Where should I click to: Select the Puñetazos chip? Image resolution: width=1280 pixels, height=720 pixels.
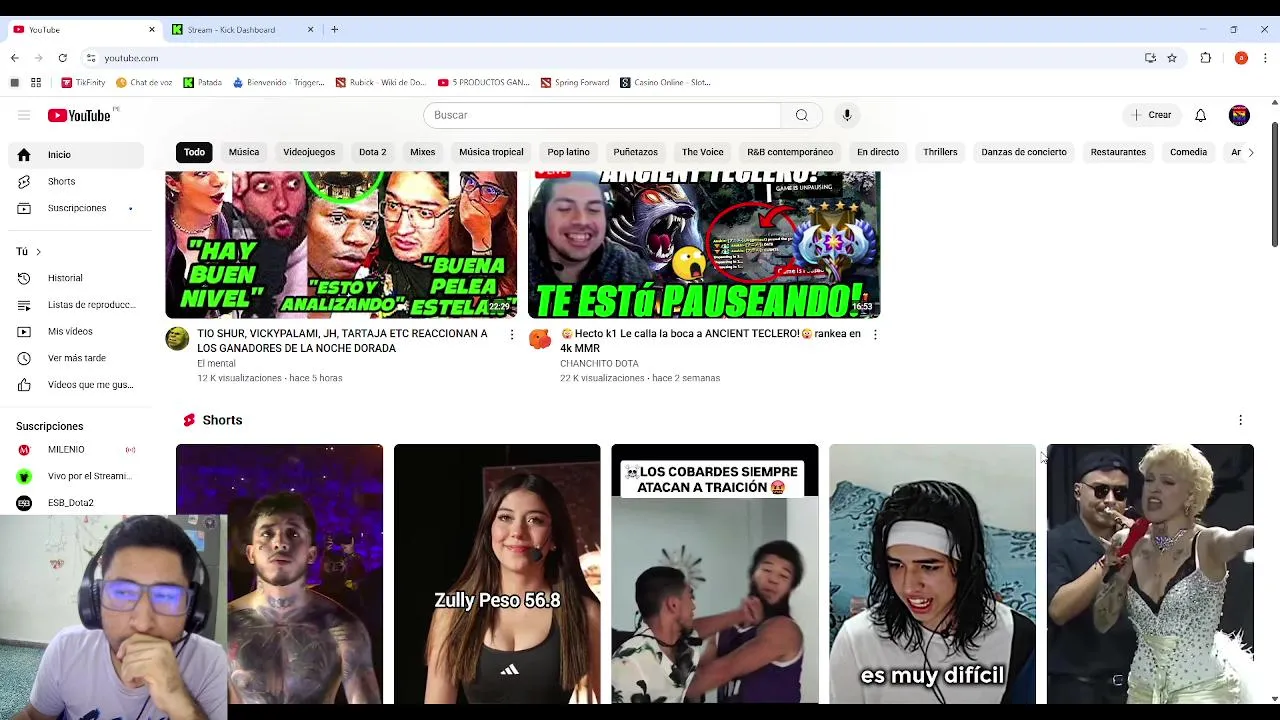635,152
